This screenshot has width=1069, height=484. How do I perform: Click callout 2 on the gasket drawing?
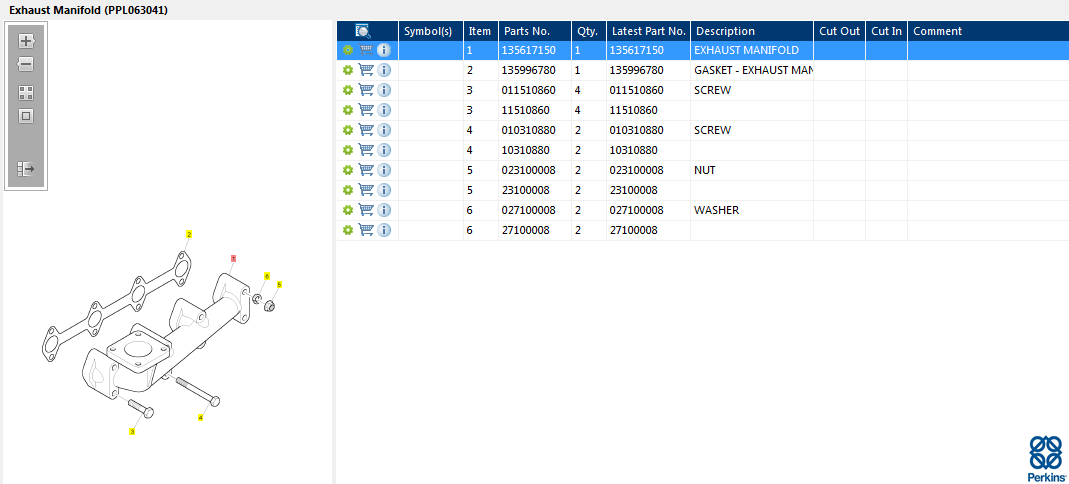click(189, 235)
